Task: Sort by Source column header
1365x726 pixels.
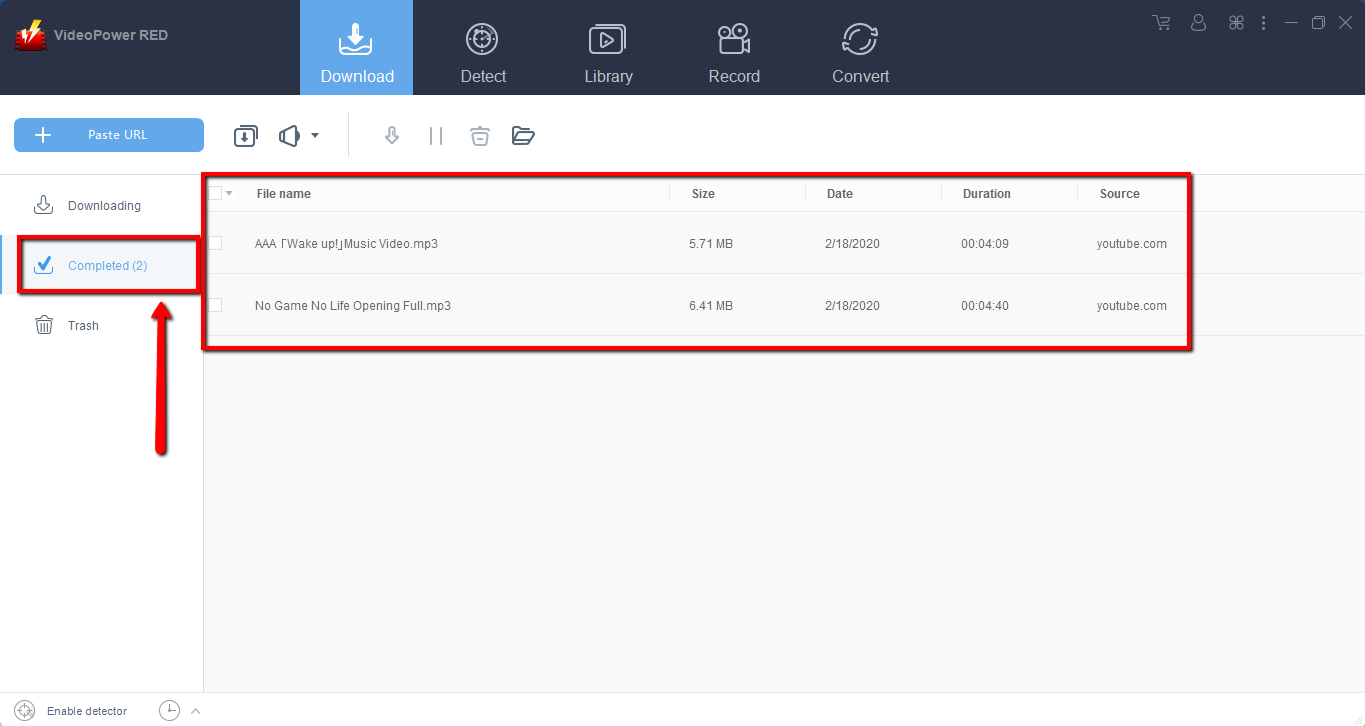Action: (1120, 194)
